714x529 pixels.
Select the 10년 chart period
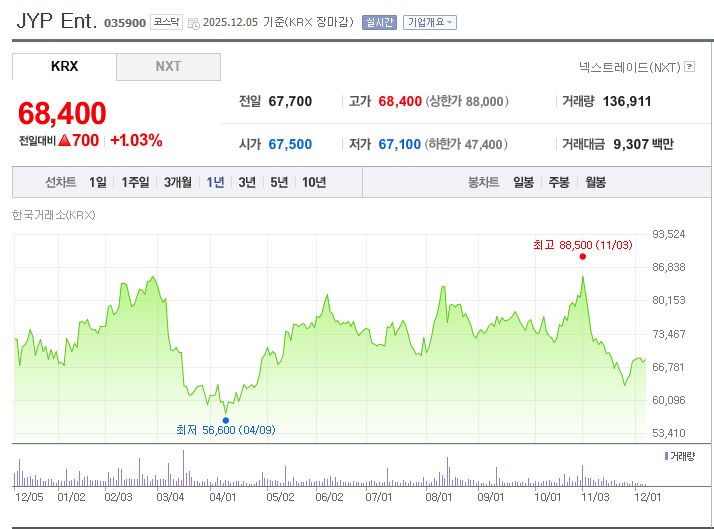click(x=314, y=182)
